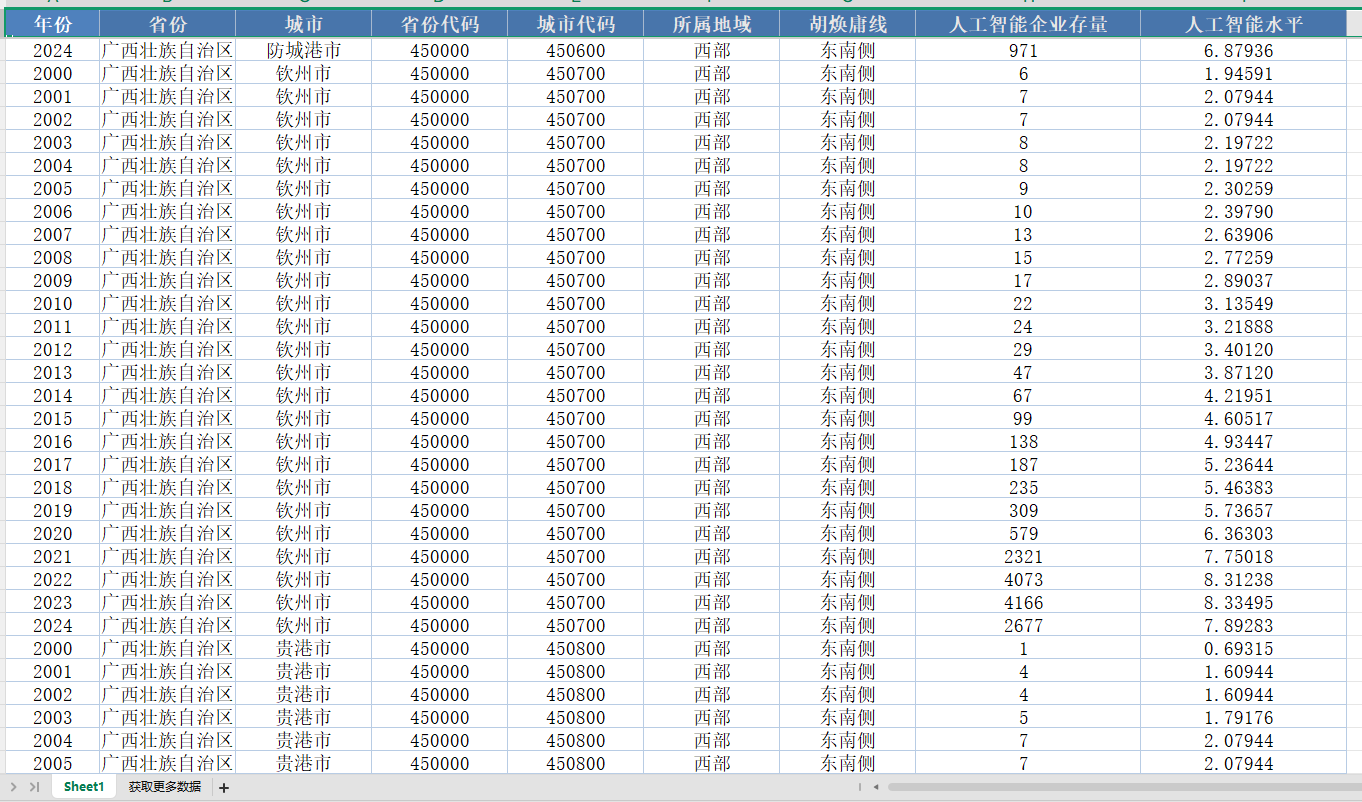Select the 人工智能企业存量 header cell
The image size is (1362, 802).
(x=1027, y=25)
